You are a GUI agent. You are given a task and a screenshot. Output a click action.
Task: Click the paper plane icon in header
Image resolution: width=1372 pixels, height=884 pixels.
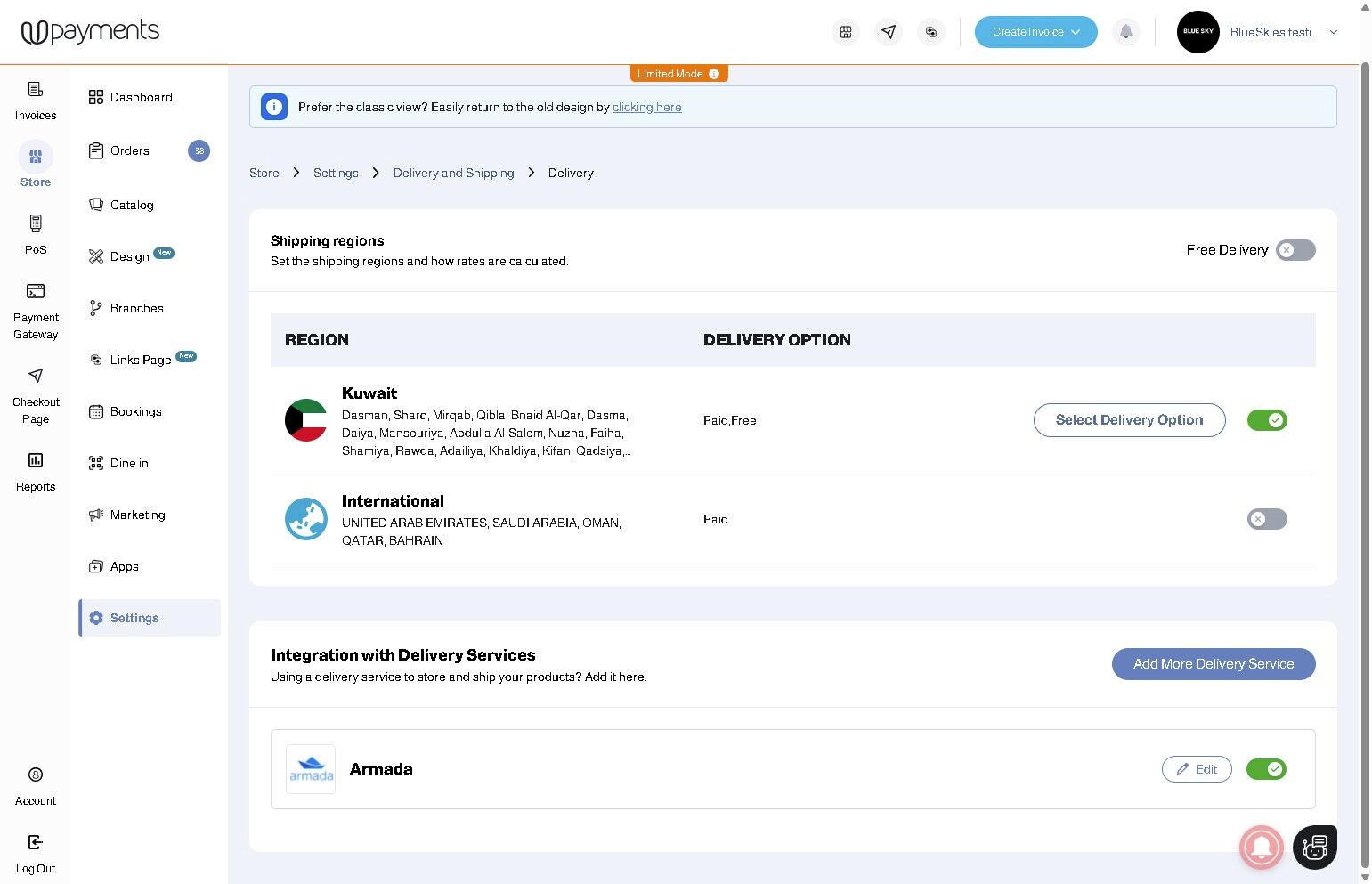[888, 32]
